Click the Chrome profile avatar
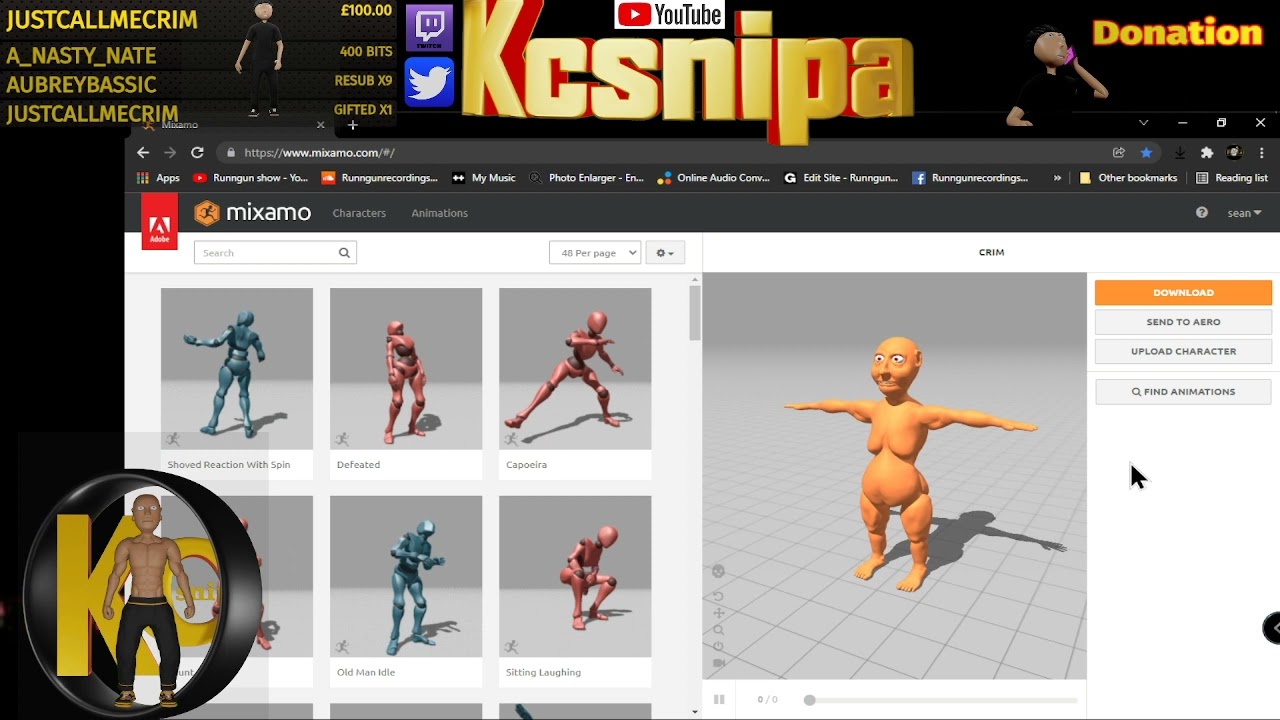 click(1234, 153)
